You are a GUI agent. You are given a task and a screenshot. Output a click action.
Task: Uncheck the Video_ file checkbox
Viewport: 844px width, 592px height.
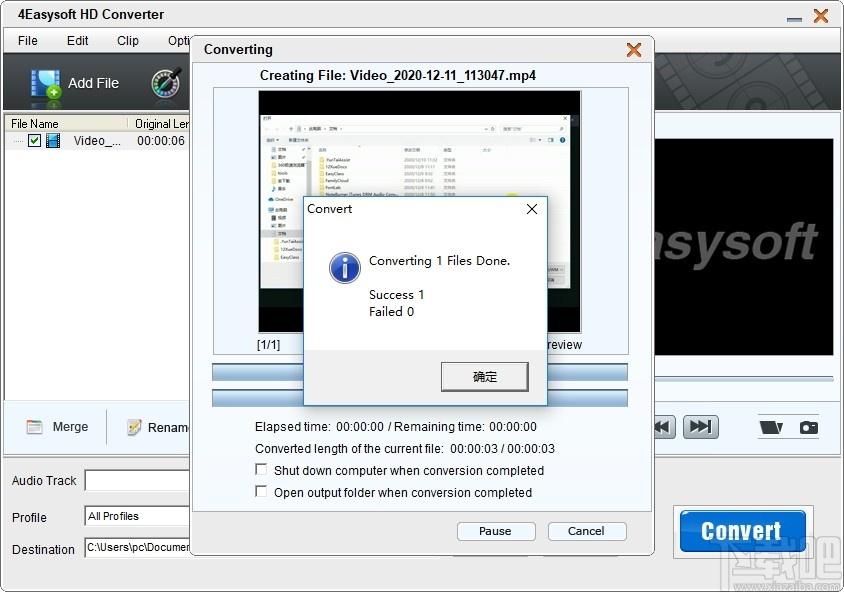coord(34,141)
